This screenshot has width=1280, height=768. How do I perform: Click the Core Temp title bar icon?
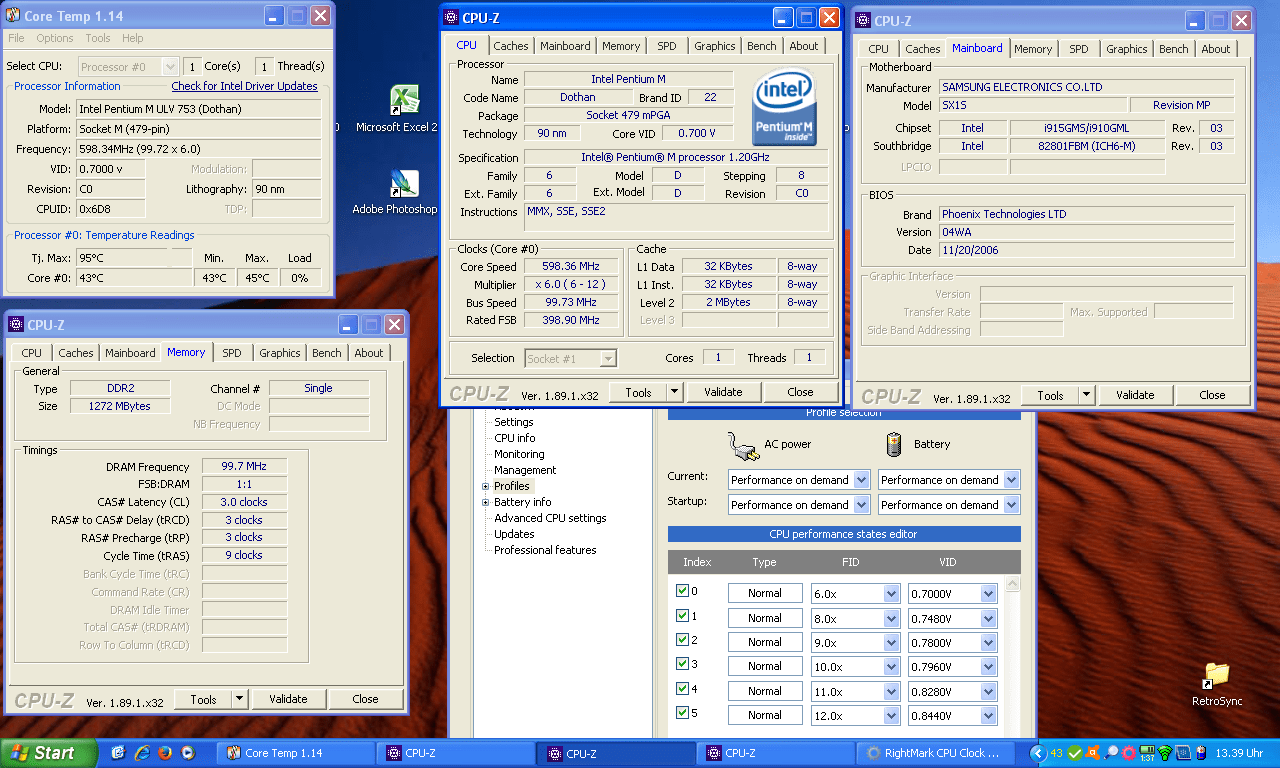click(14, 15)
